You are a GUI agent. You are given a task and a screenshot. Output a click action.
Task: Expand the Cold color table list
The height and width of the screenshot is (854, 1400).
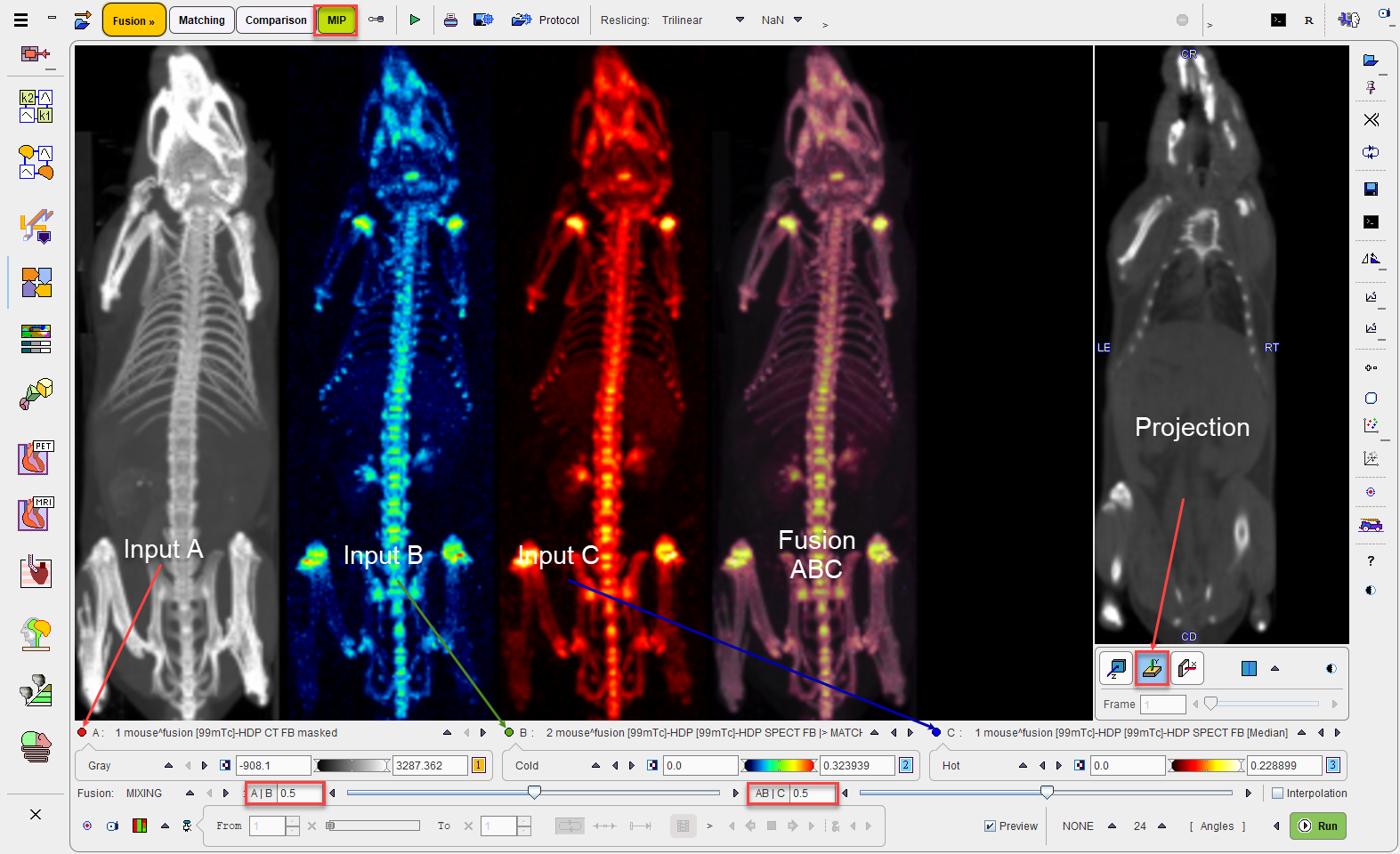tap(595, 765)
